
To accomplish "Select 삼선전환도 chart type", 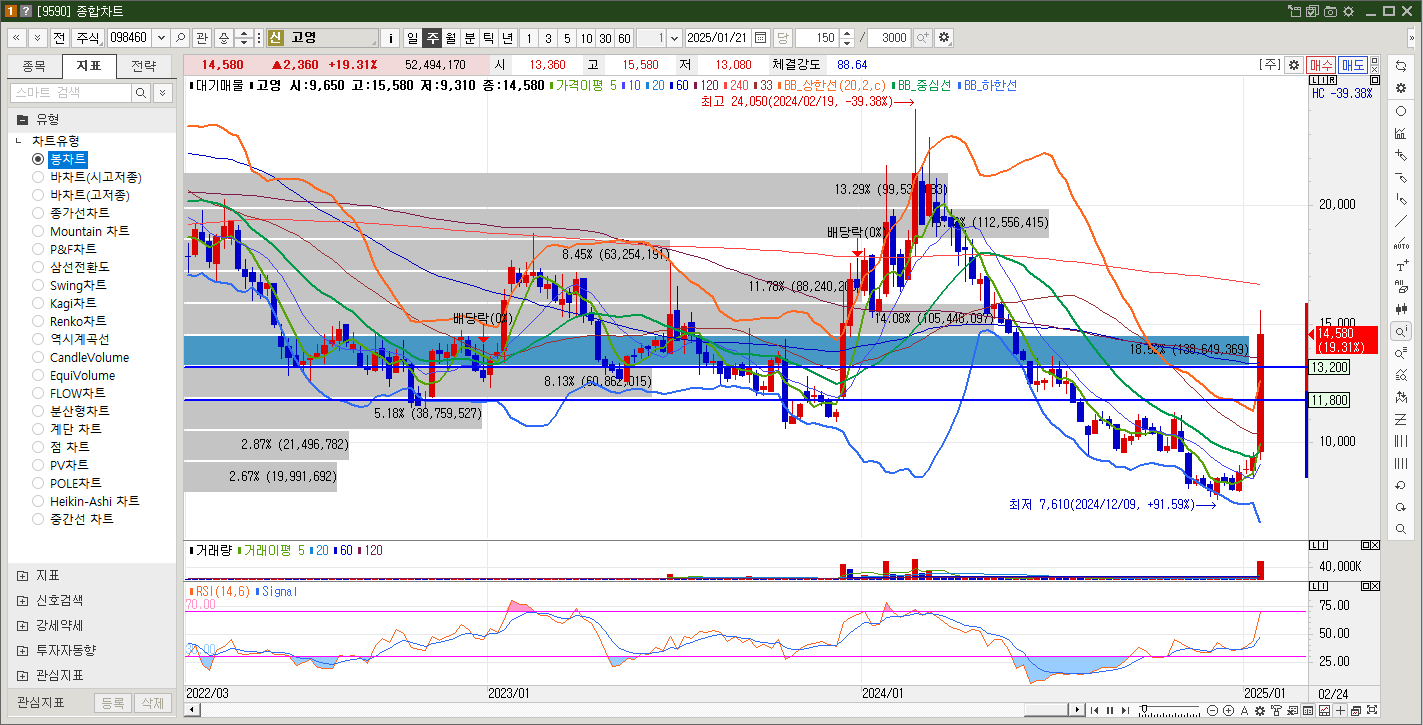I will [x=71, y=267].
